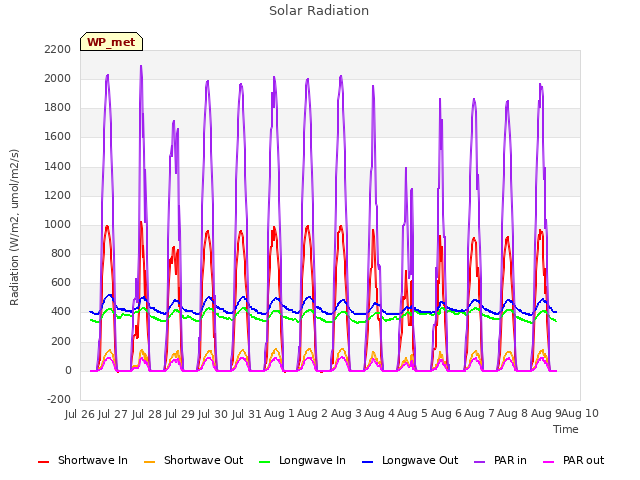Click the blue Longwave Out legend swatch
Screen dimensions: 640x480
pyautogui.click(x=368, y=462)
